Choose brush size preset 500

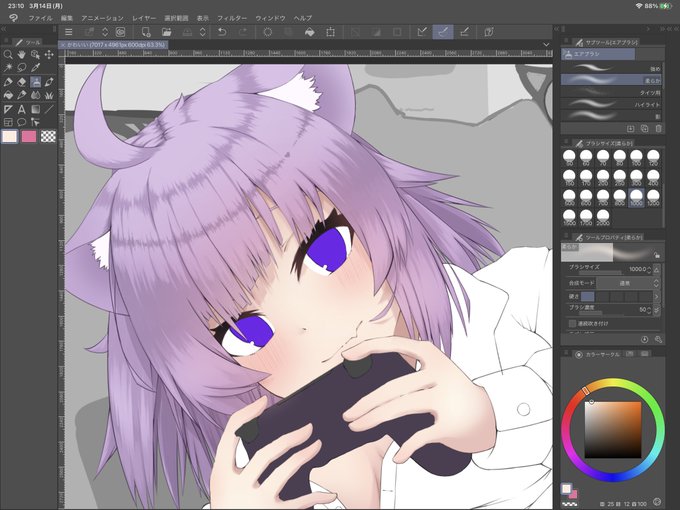click(569, 197)
